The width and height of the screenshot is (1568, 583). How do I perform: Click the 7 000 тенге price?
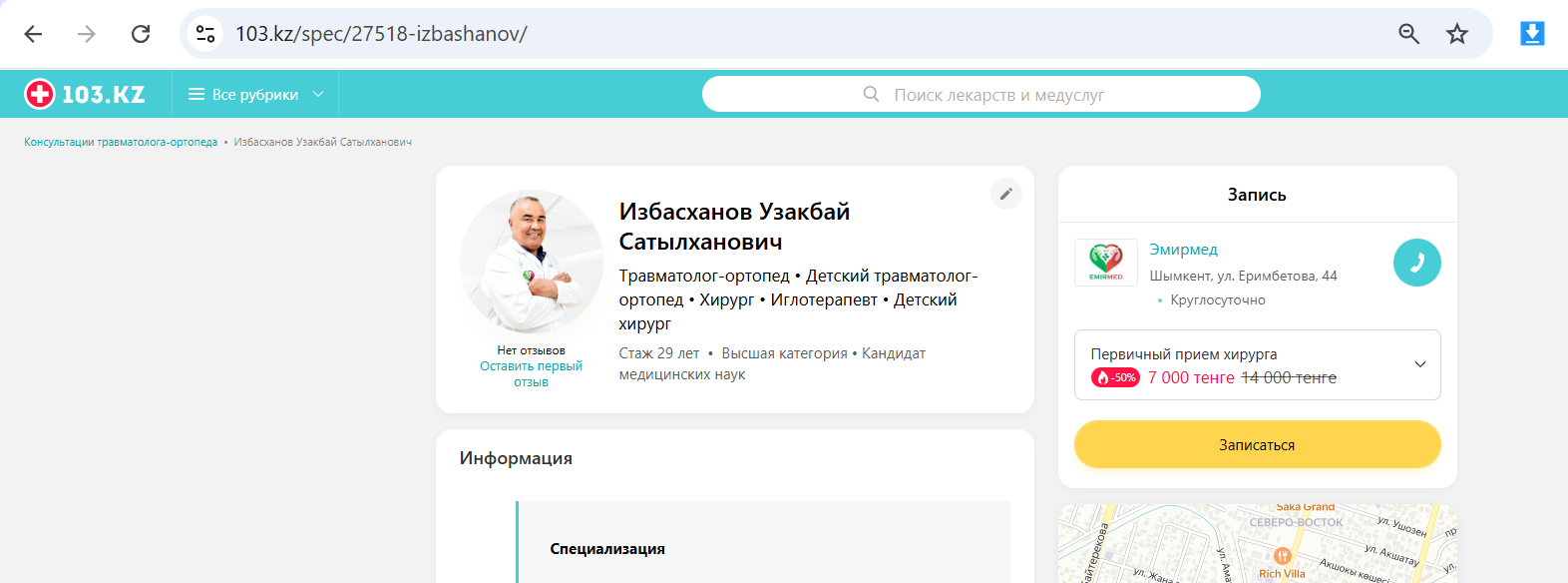[x=1191, y=377]
